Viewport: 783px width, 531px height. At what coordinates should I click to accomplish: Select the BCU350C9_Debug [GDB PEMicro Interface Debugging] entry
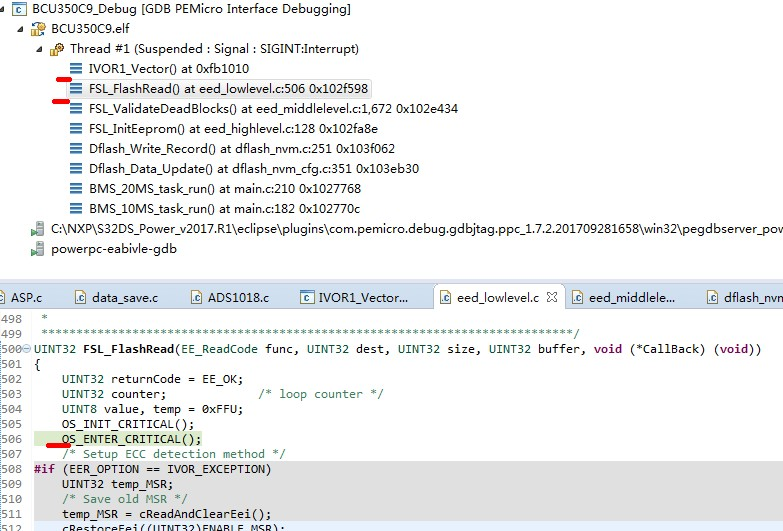[x=191, y=9]
